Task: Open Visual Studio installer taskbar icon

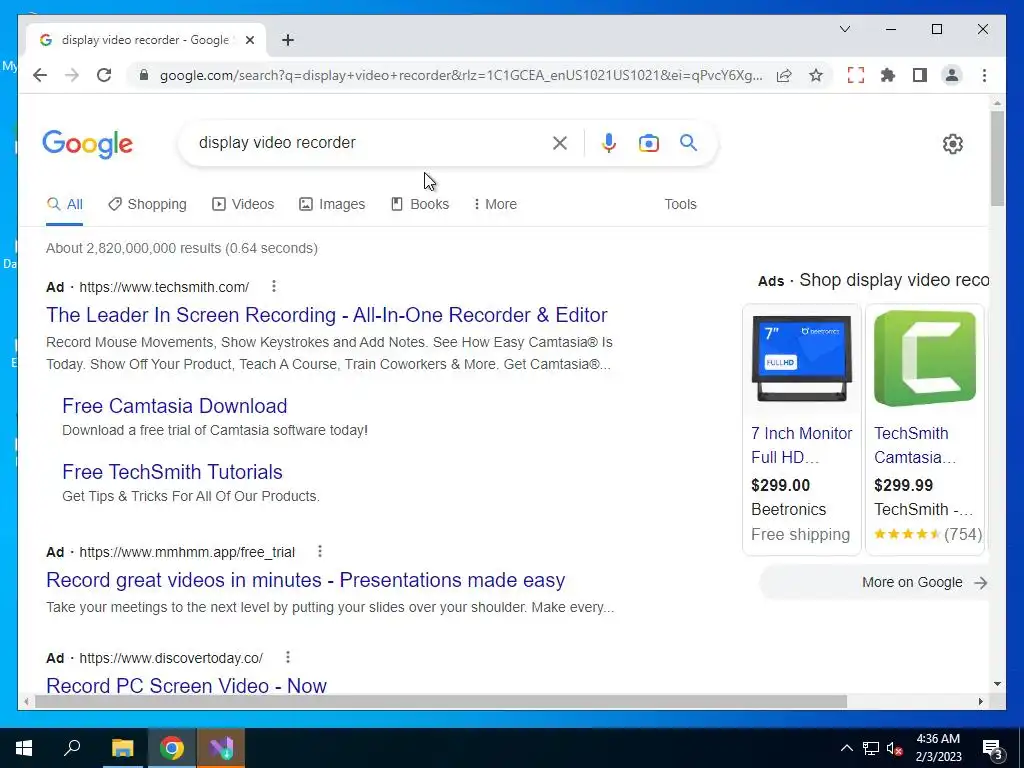Action: (221, 748)
